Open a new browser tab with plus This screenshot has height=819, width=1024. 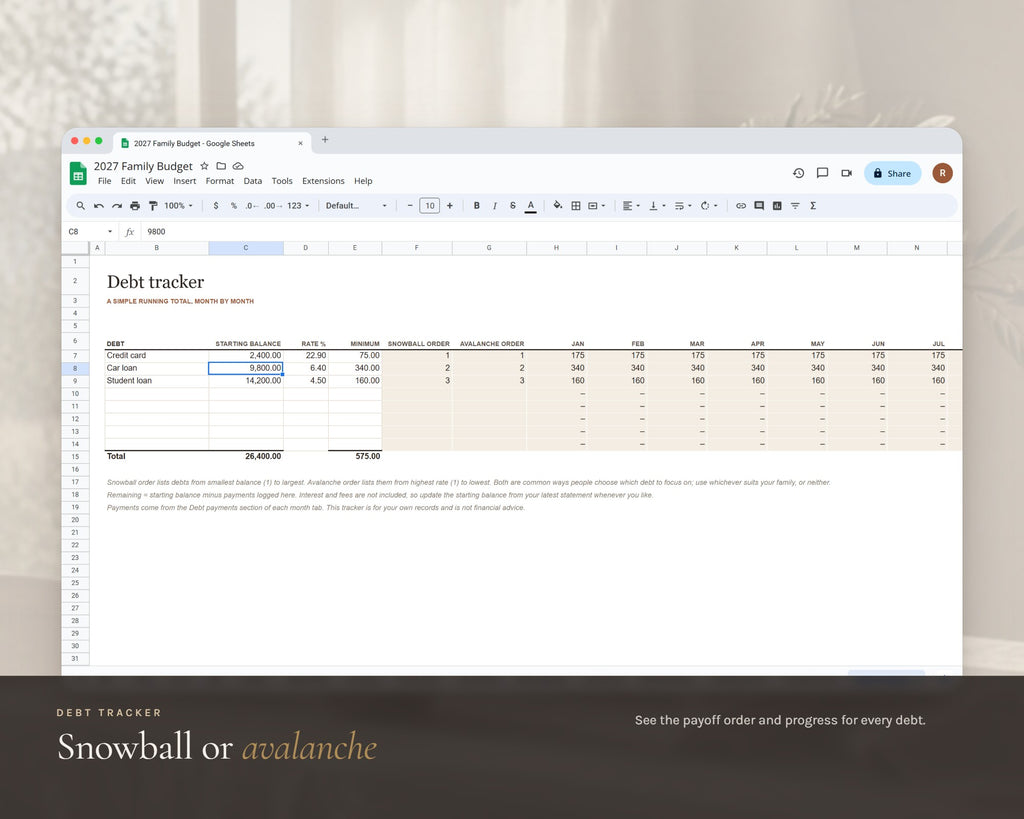pos(325,140)
